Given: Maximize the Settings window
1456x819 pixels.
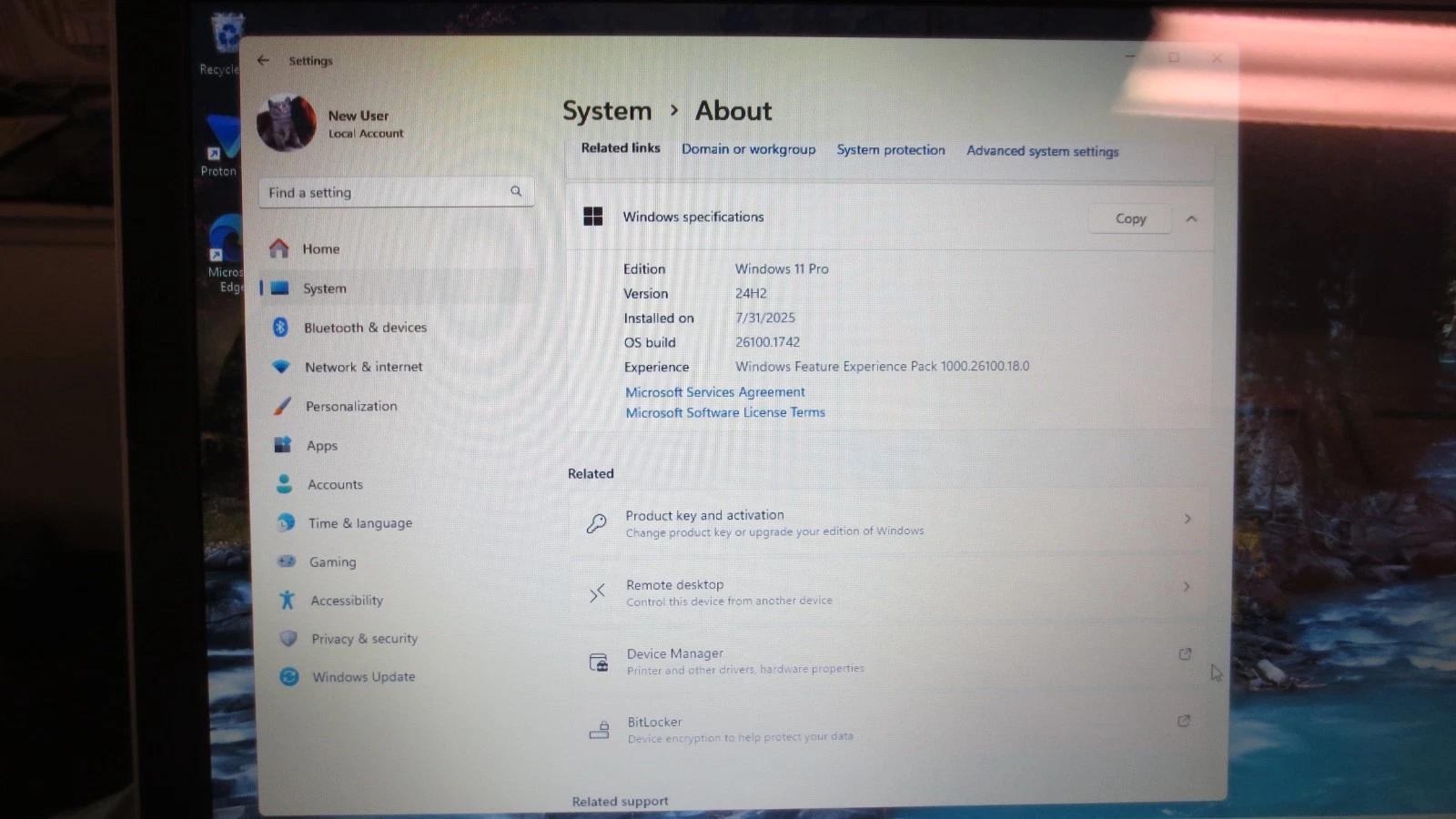Looking at the screenshot, I should coord(1174,56).
